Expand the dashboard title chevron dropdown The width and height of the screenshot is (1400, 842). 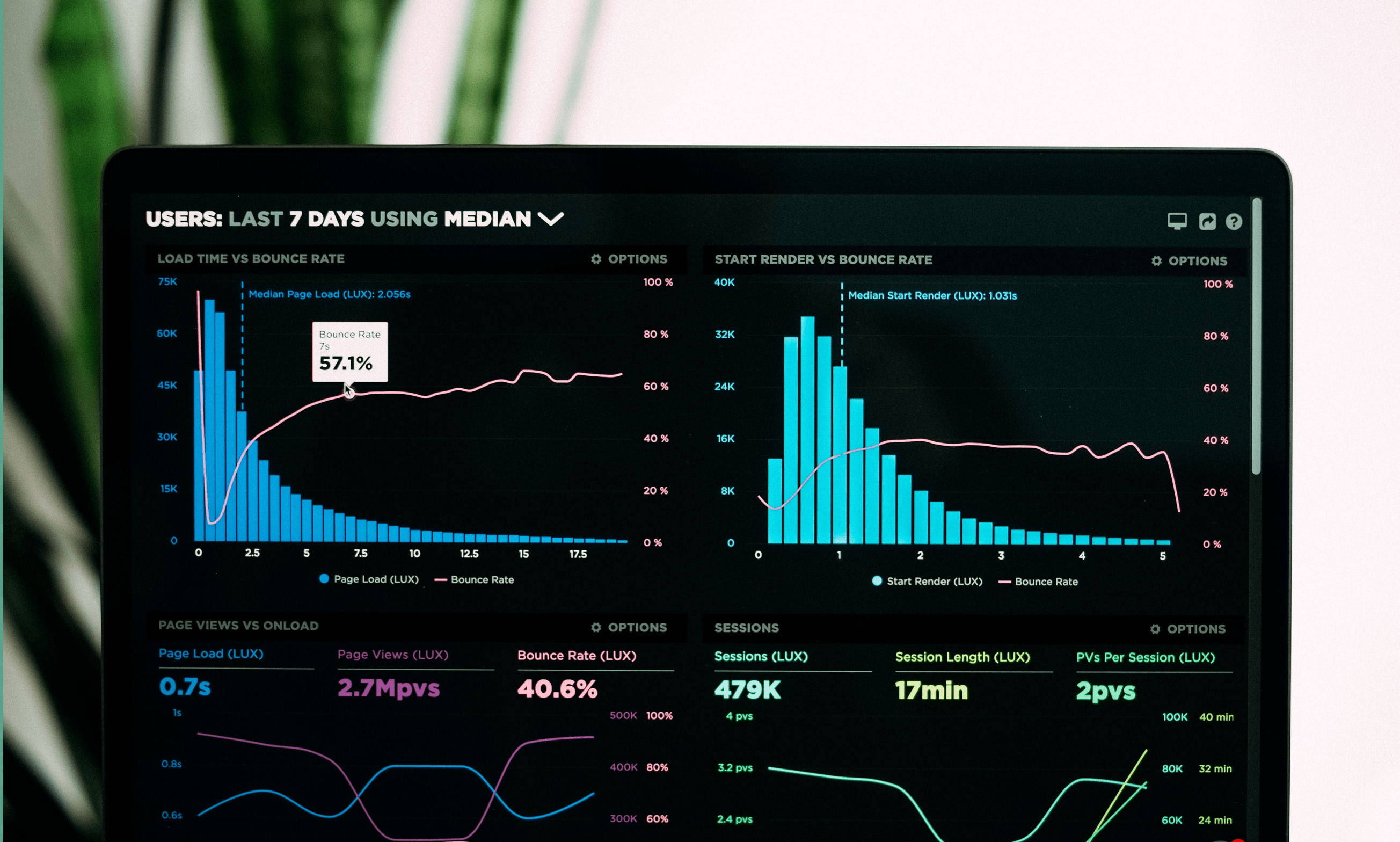click(551, 219)
